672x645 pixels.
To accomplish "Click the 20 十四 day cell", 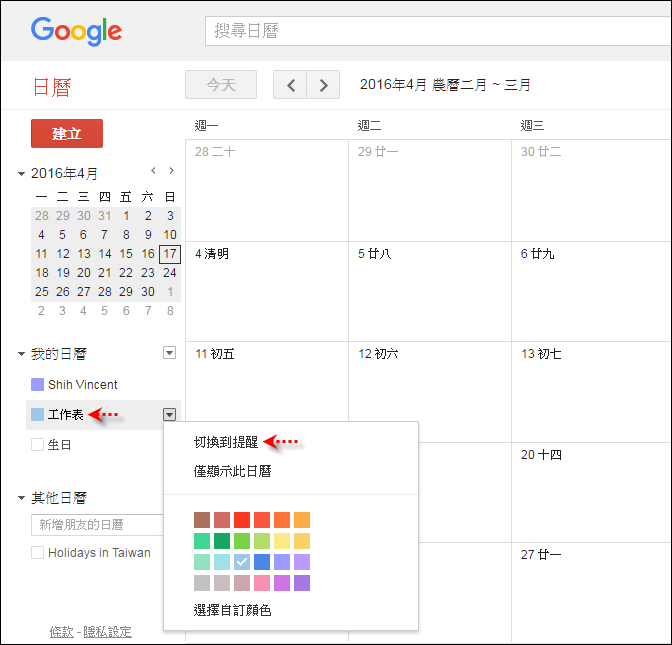I will click(x=591, y=492).
